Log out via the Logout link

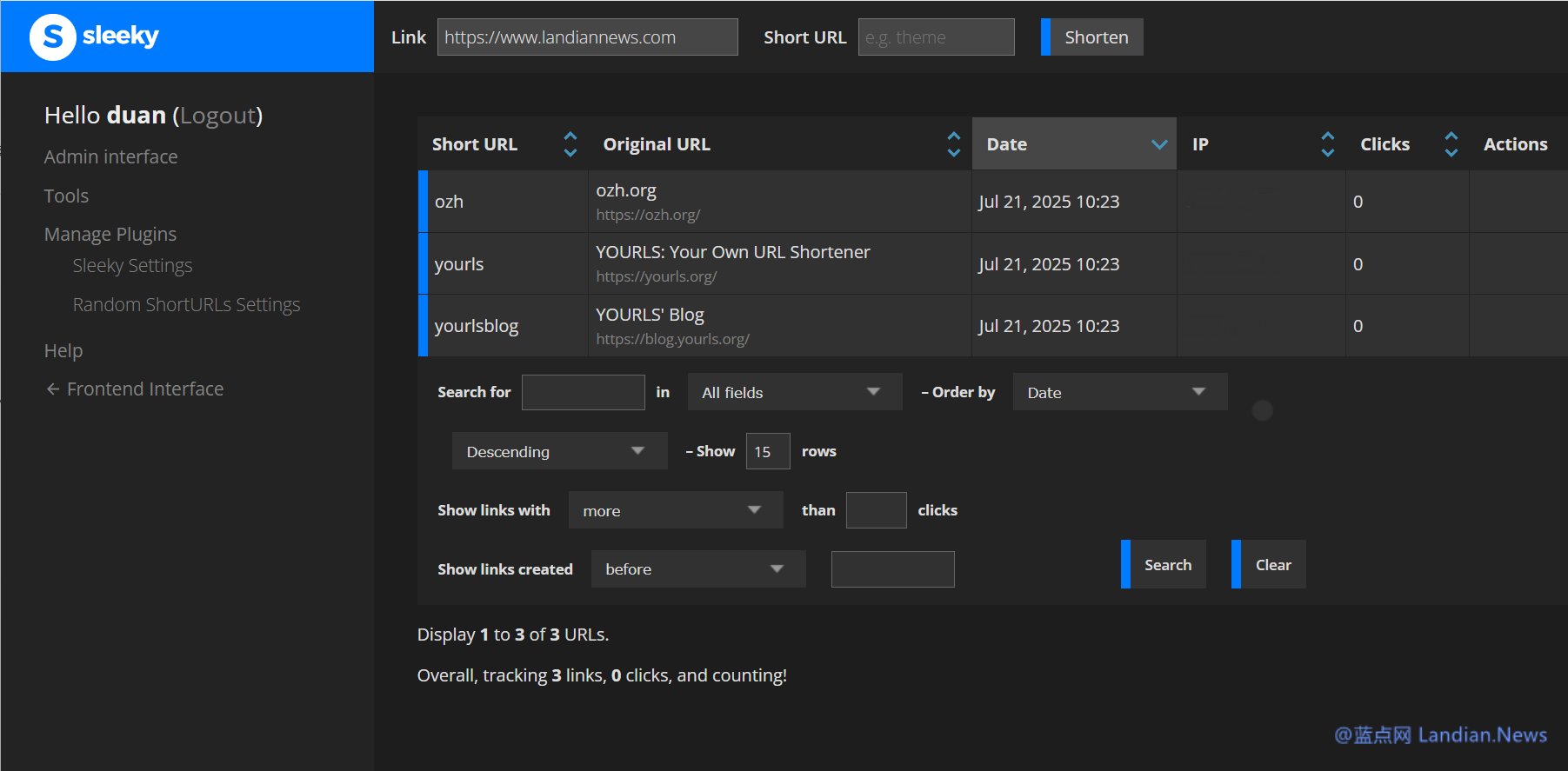tap(217, 116)
